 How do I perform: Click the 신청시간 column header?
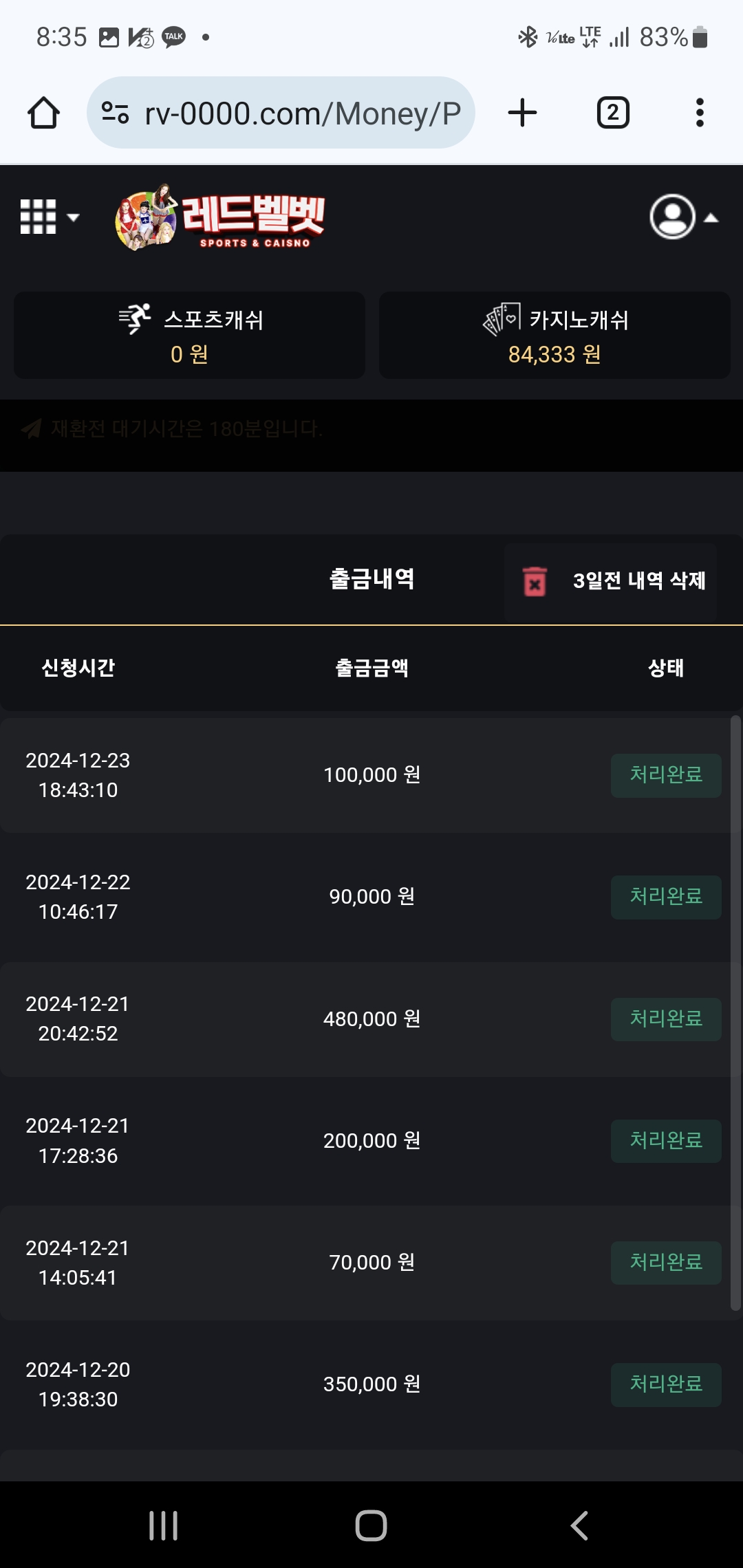[78, 668]
